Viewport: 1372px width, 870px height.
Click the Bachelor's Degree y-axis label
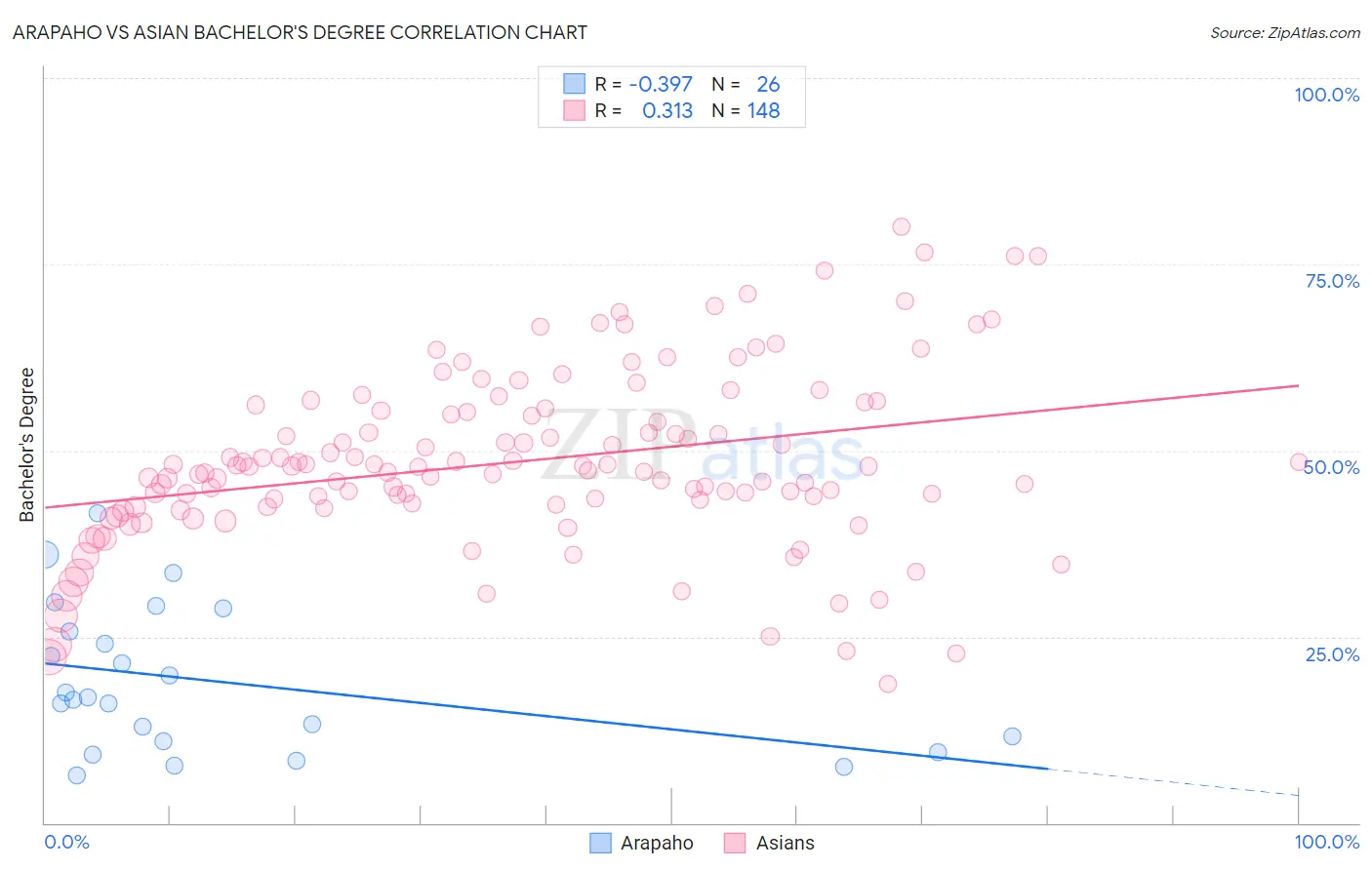click(x=27, y=445)
